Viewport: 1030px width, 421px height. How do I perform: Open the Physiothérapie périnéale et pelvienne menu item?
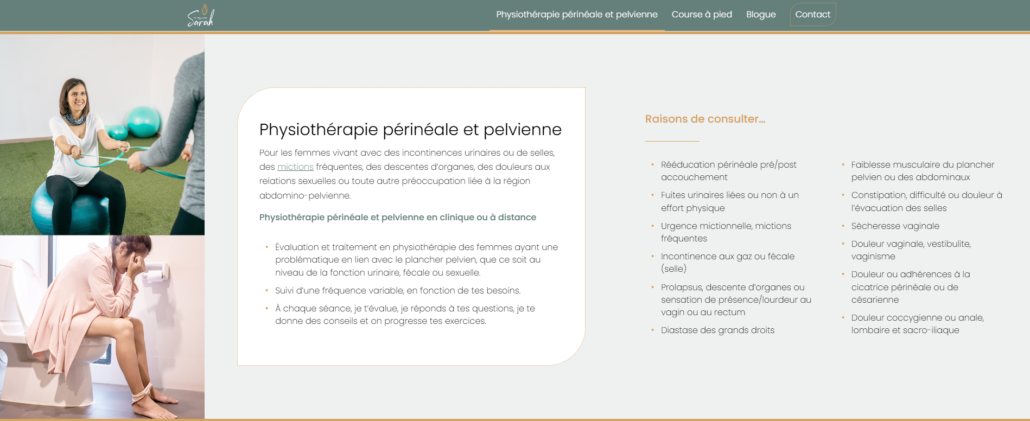(576, 15)
